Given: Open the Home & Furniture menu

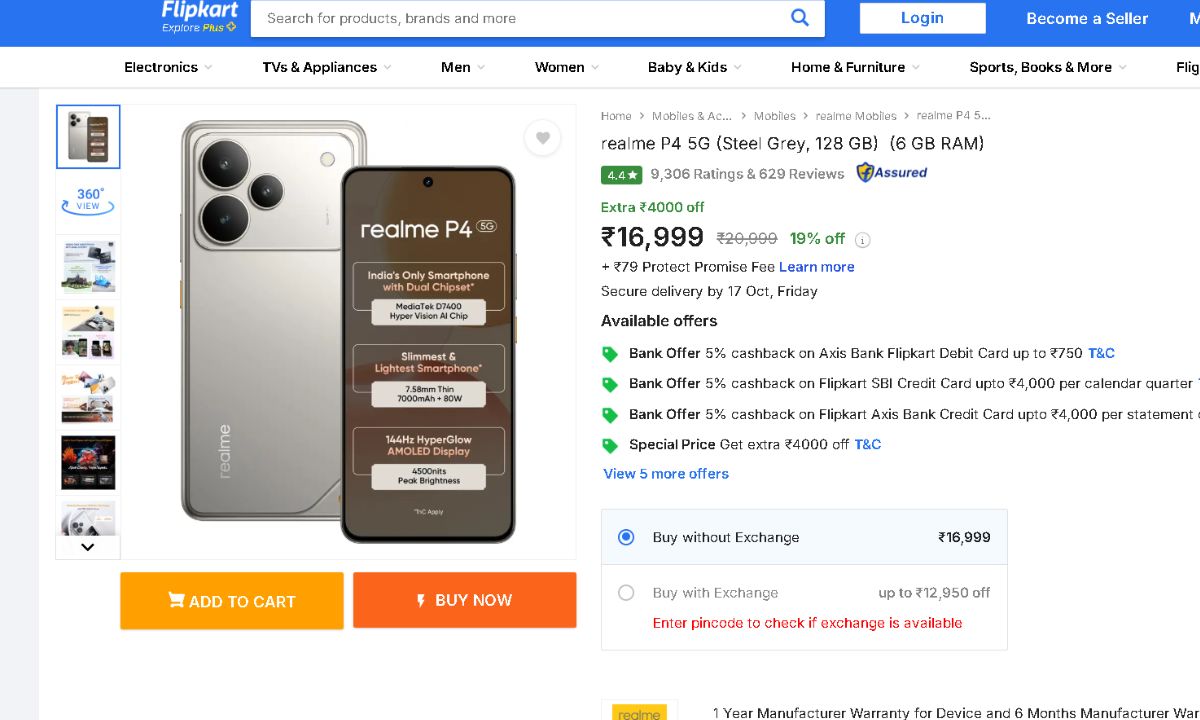Looking at the screenshot, I should 855,67.
